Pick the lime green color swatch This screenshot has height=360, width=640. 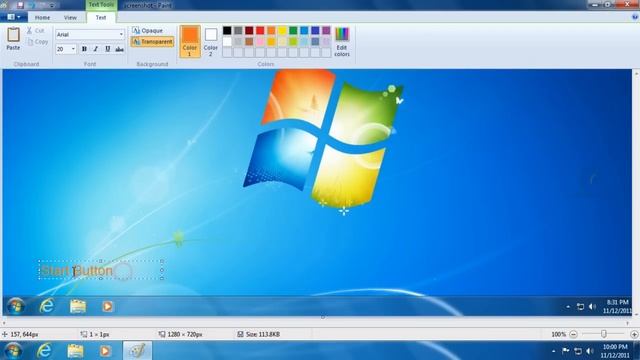pyautogui.click(x=293, y=41)
